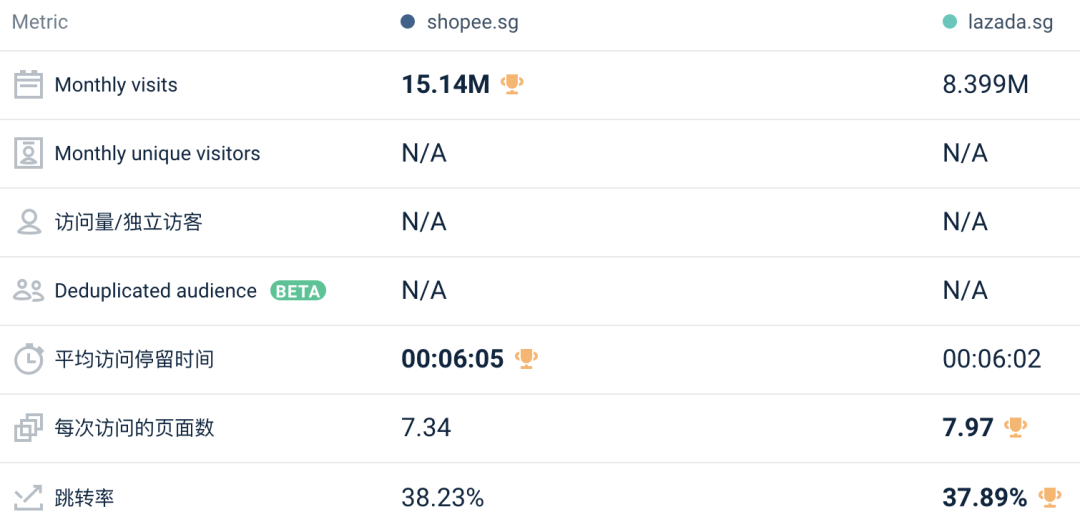Click the Monthly visits calendar icon
1080x532 pixels.
(29, 85)
